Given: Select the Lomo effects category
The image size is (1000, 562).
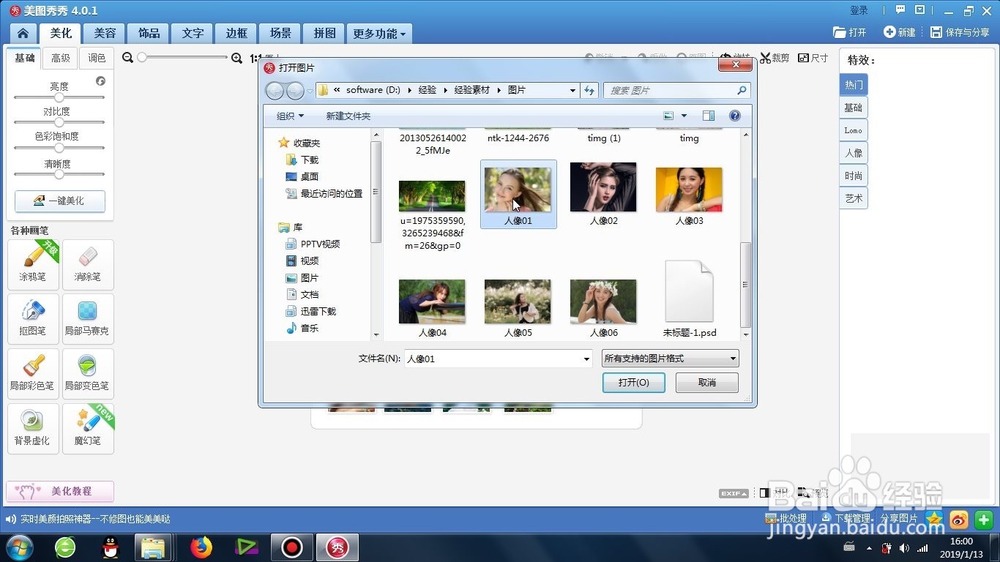Looking at the screenshot, I should point(853,130).
